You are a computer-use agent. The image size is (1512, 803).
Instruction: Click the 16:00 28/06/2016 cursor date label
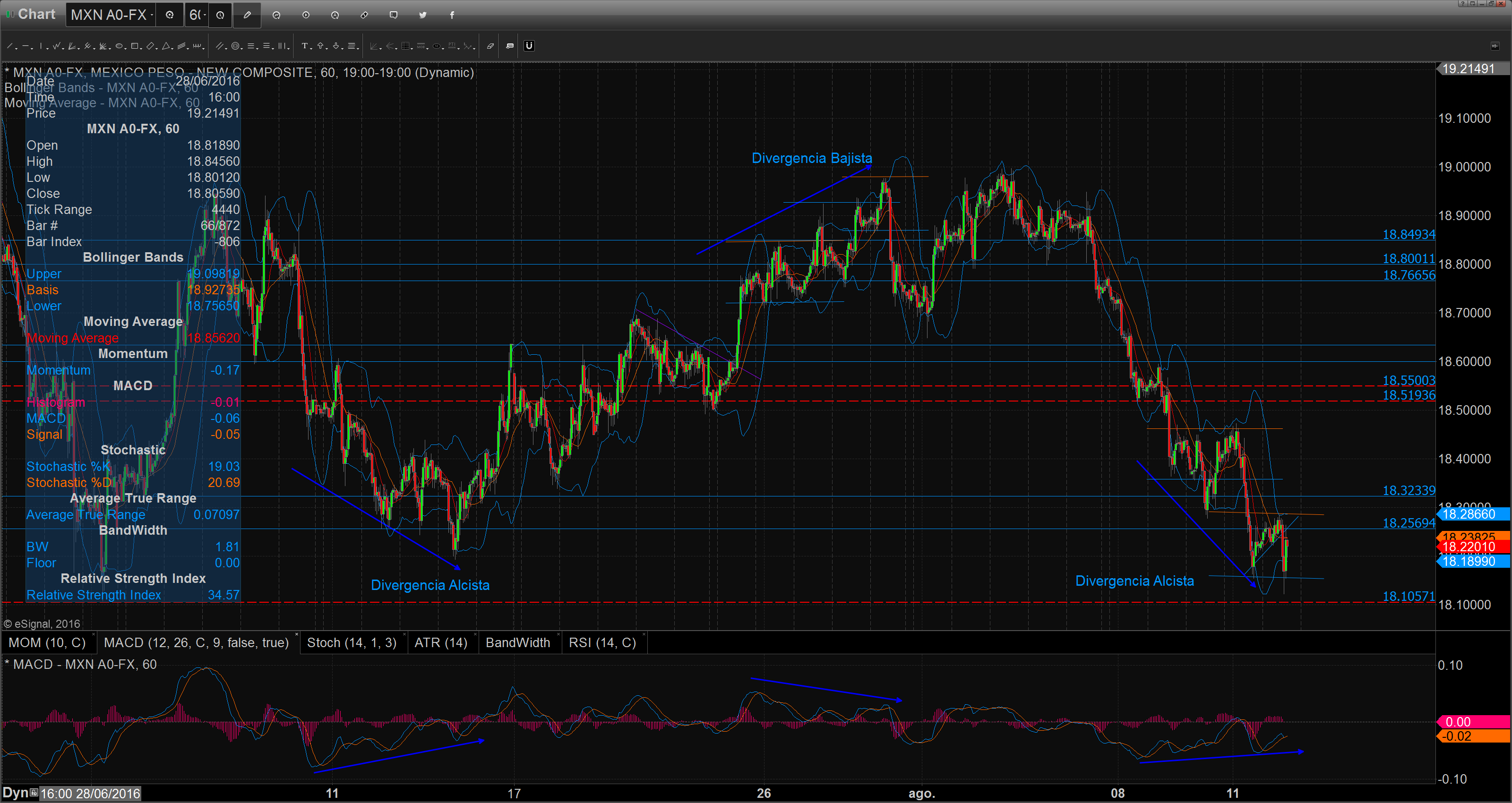(x=90, y=794)
